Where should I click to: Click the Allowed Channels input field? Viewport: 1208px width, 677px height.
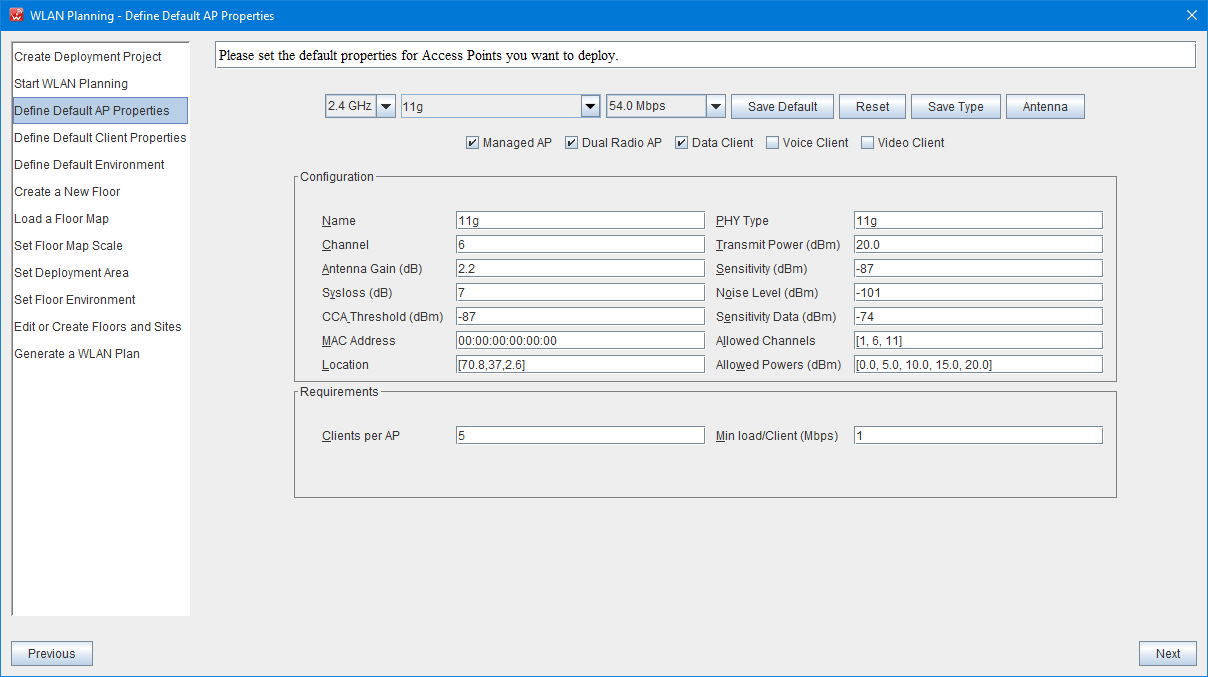point(978,341)
